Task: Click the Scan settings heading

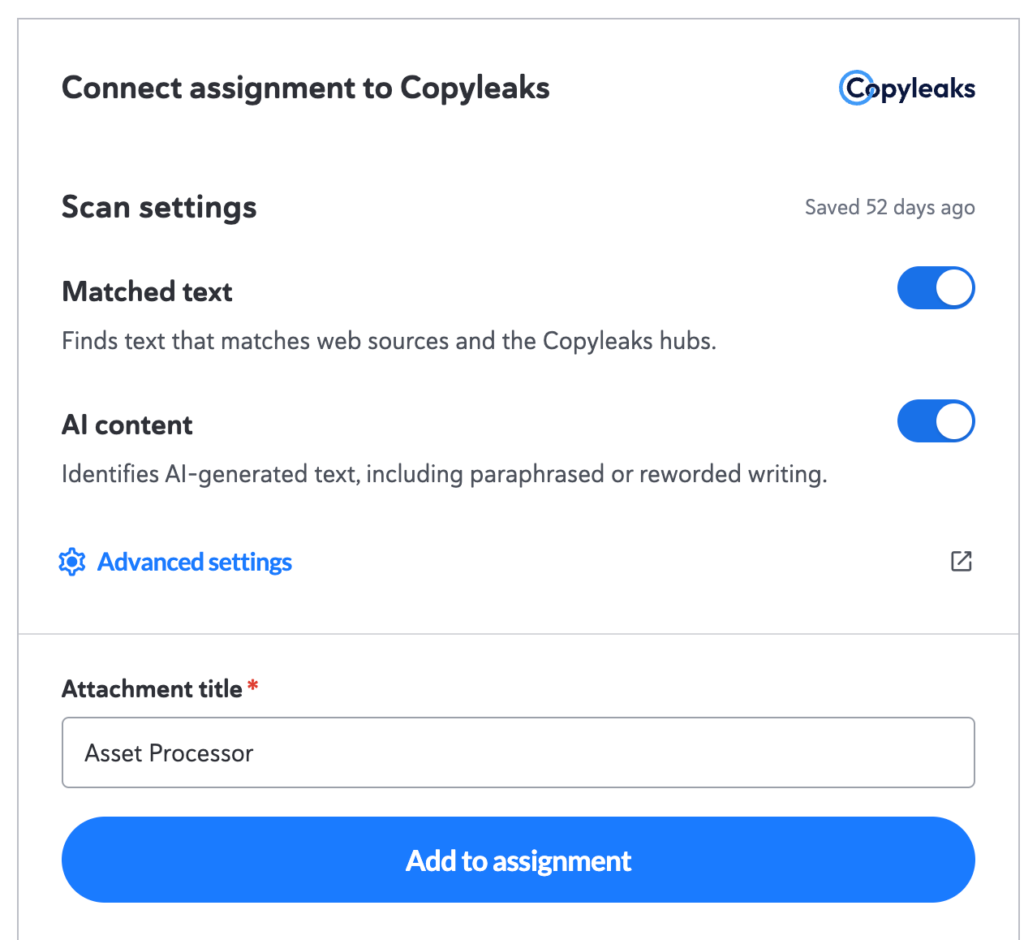Action: point(159,207)
